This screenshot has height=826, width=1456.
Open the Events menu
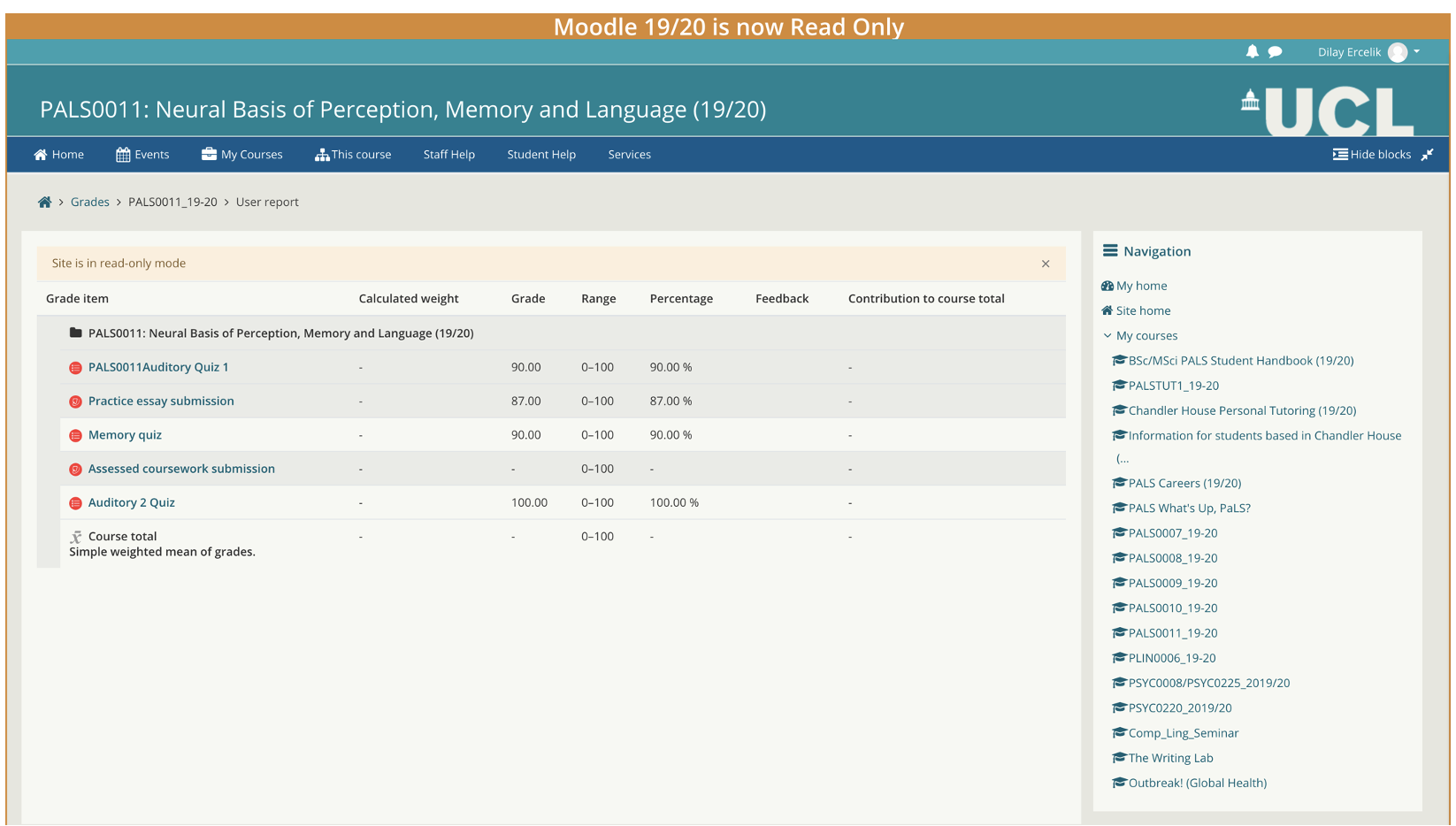142,154
